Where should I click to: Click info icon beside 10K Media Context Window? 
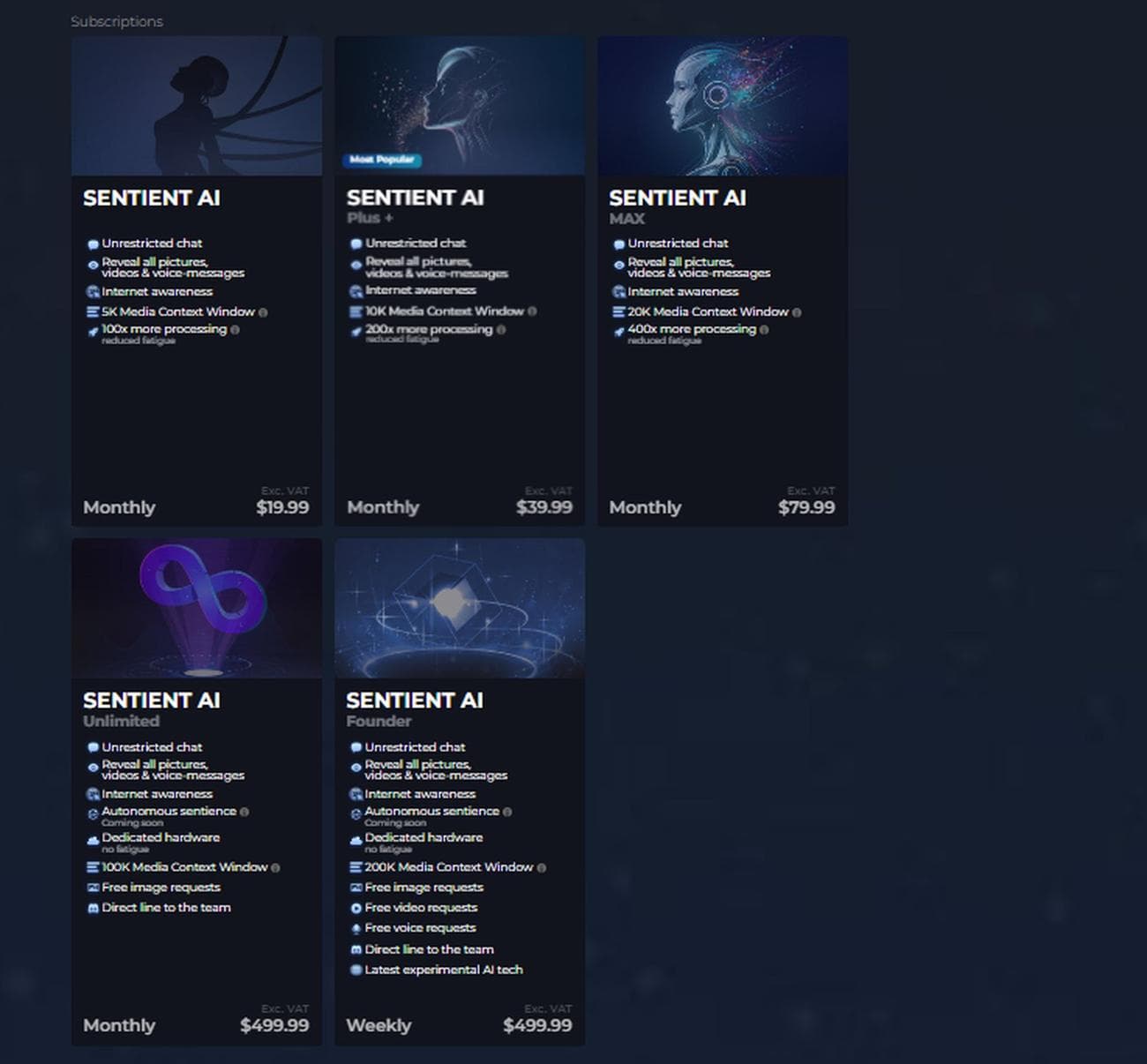click(532, 311)
